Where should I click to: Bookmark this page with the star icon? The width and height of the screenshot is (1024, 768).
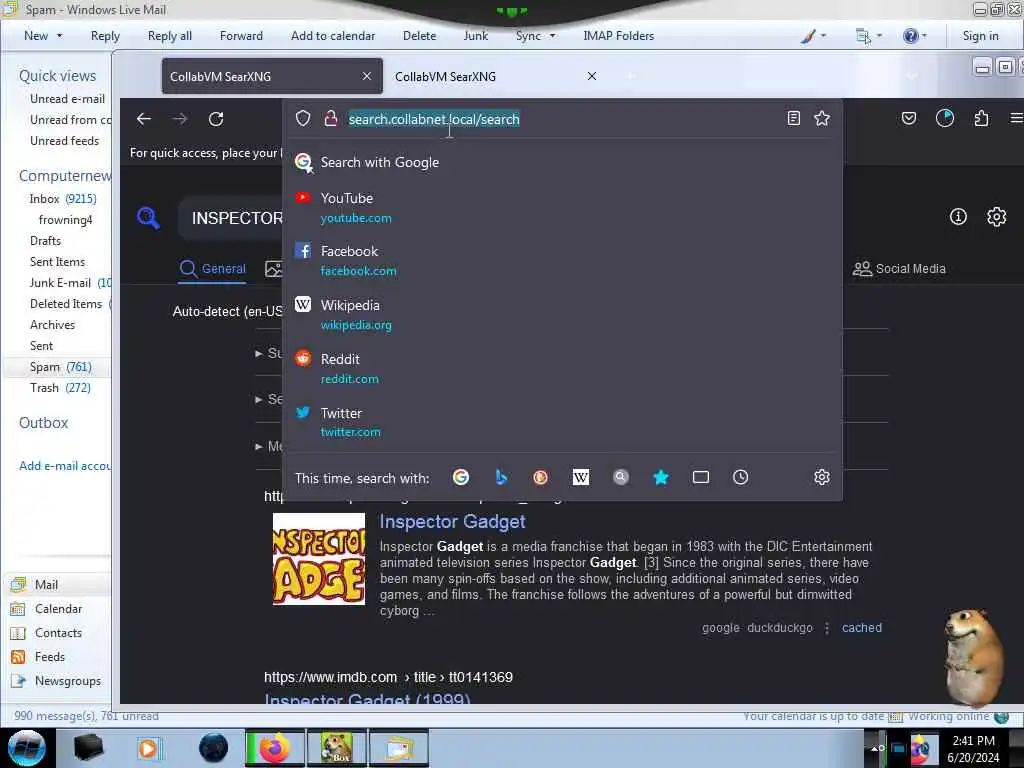[822, 118]
